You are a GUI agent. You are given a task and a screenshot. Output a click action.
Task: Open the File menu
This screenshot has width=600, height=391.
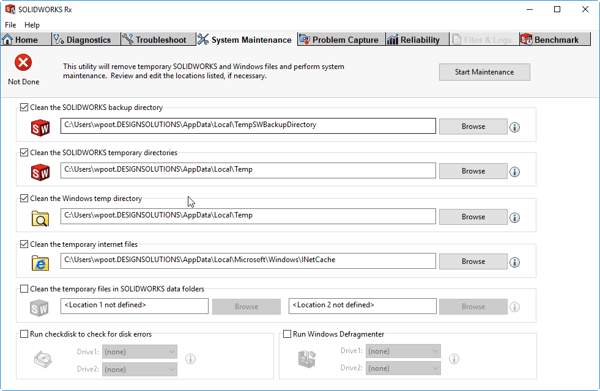click(10, 25)
